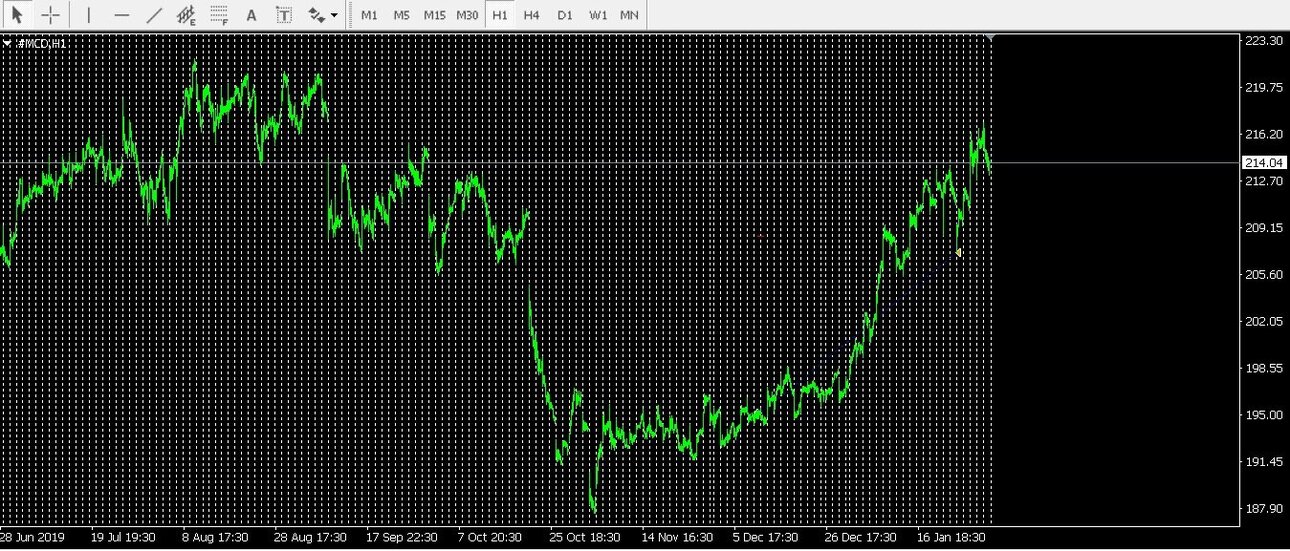
Task: Click the chart shift marker triangle
Action: click(x=990, y=37)
